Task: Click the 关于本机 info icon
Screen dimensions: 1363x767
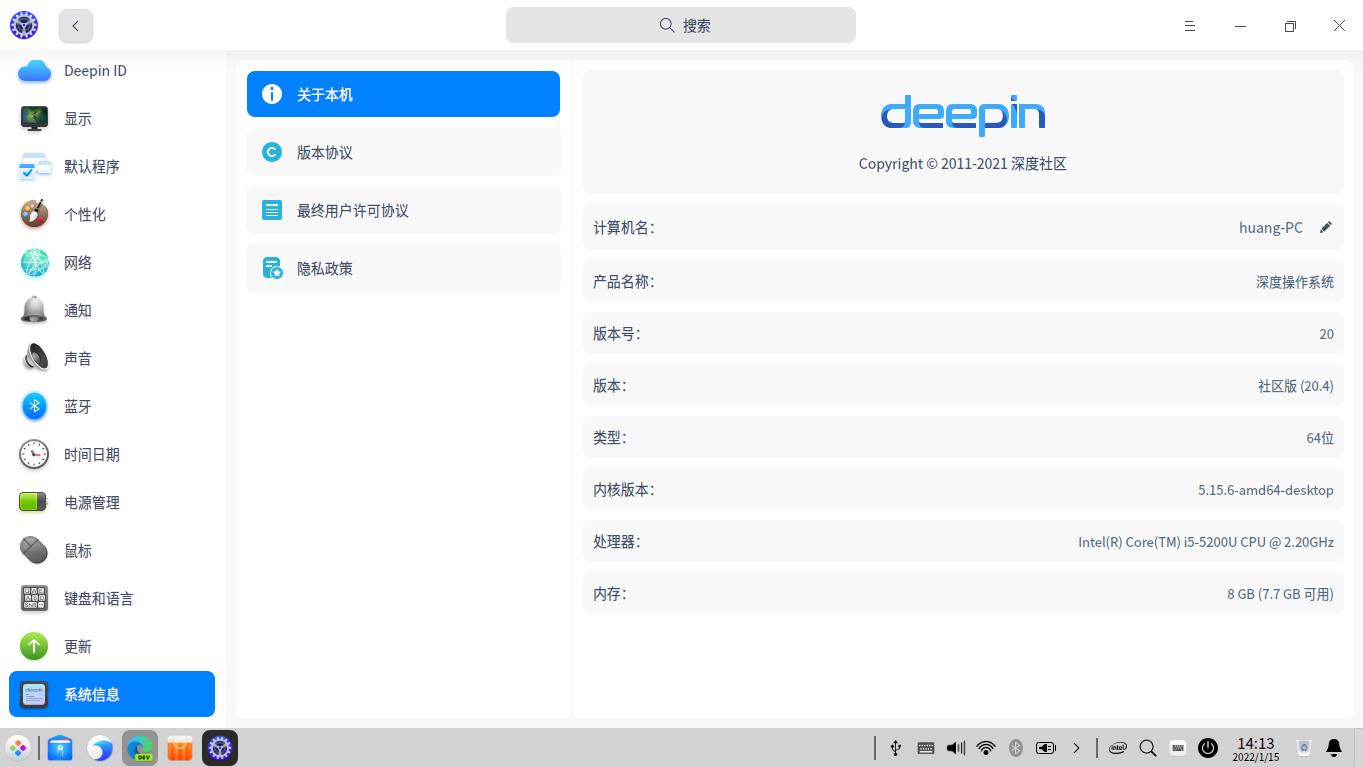Action: (x=271, y=94)
